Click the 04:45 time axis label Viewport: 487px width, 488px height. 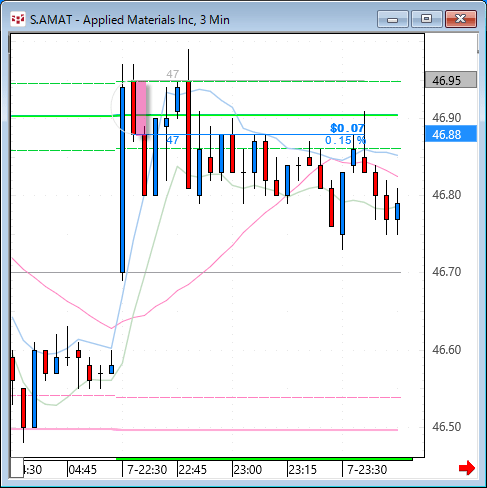[83, 470]
